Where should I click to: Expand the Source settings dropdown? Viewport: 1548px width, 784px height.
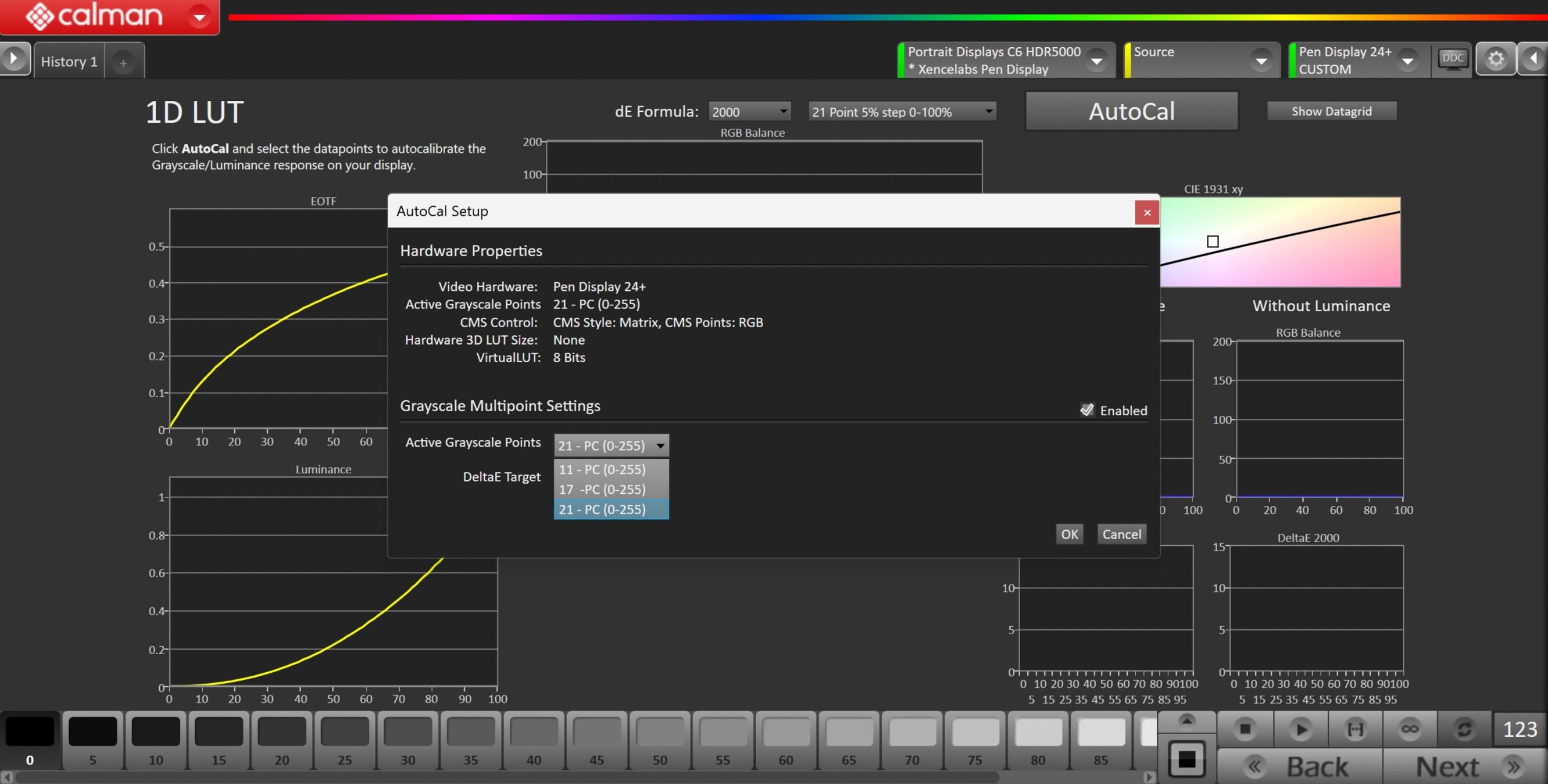coord(1261,60)
